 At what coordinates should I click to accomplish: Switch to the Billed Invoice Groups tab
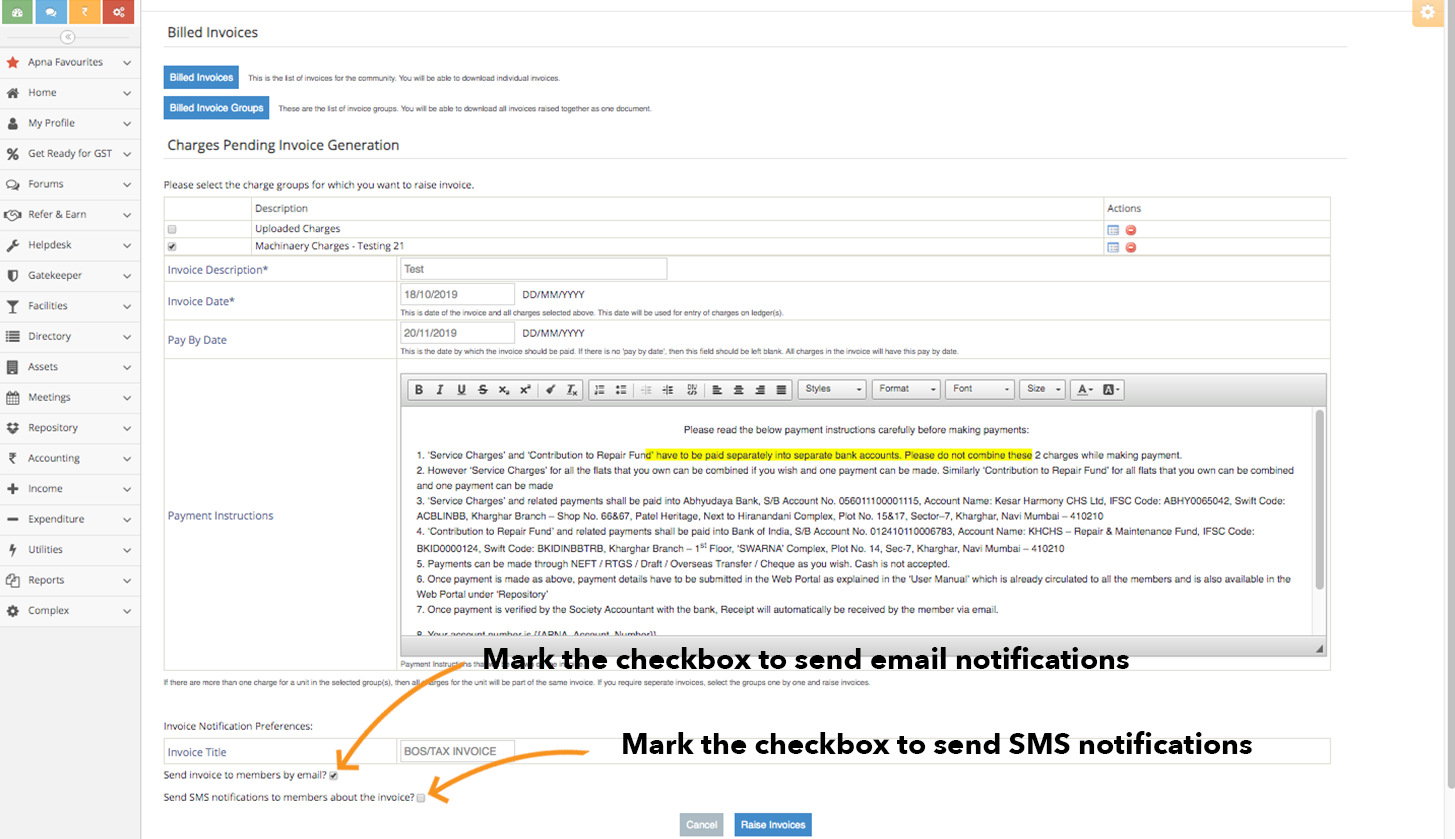coord(216,107)
